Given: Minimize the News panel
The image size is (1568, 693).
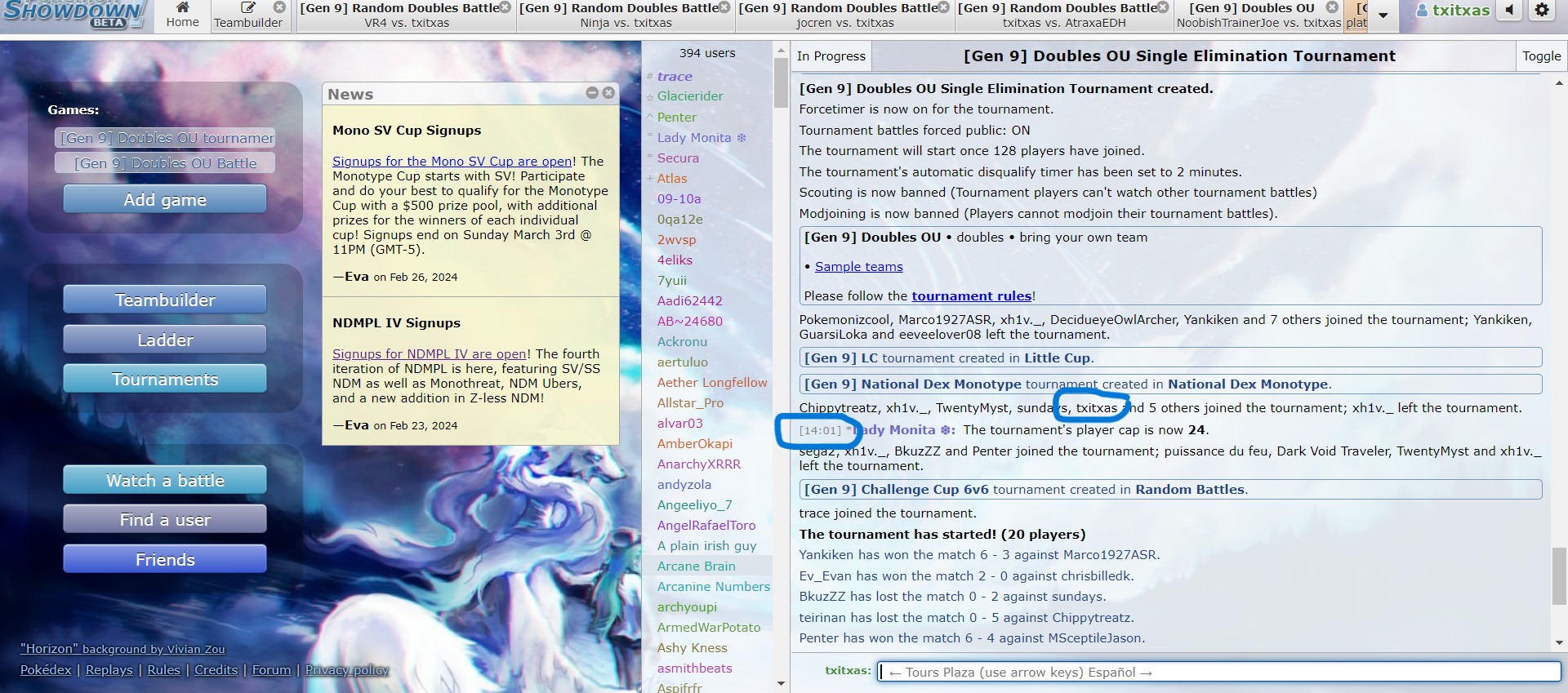Looking at the screenshot, I should 592,93.
